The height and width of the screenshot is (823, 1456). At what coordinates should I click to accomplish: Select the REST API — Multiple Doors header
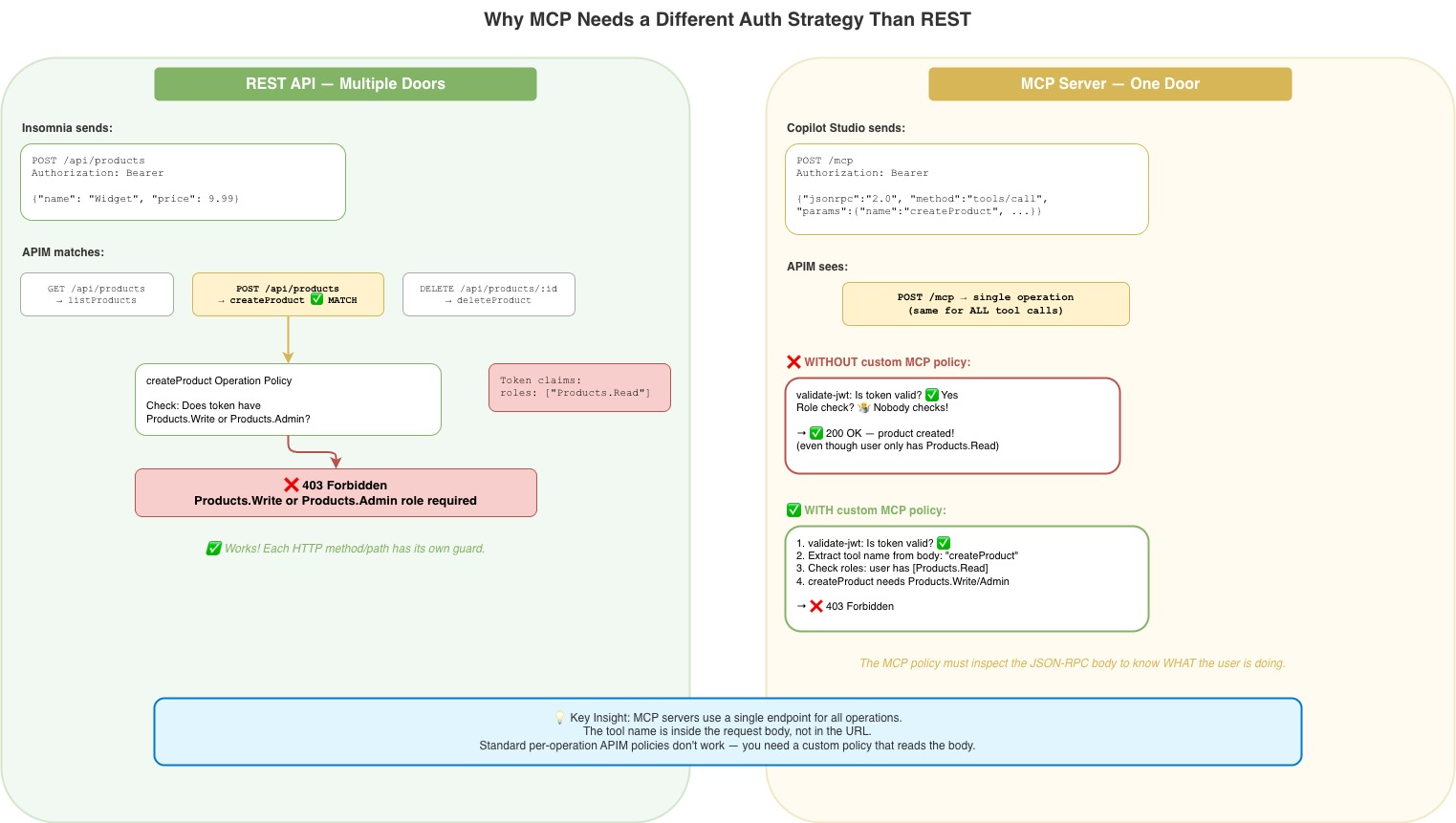[x=345, y=84]
